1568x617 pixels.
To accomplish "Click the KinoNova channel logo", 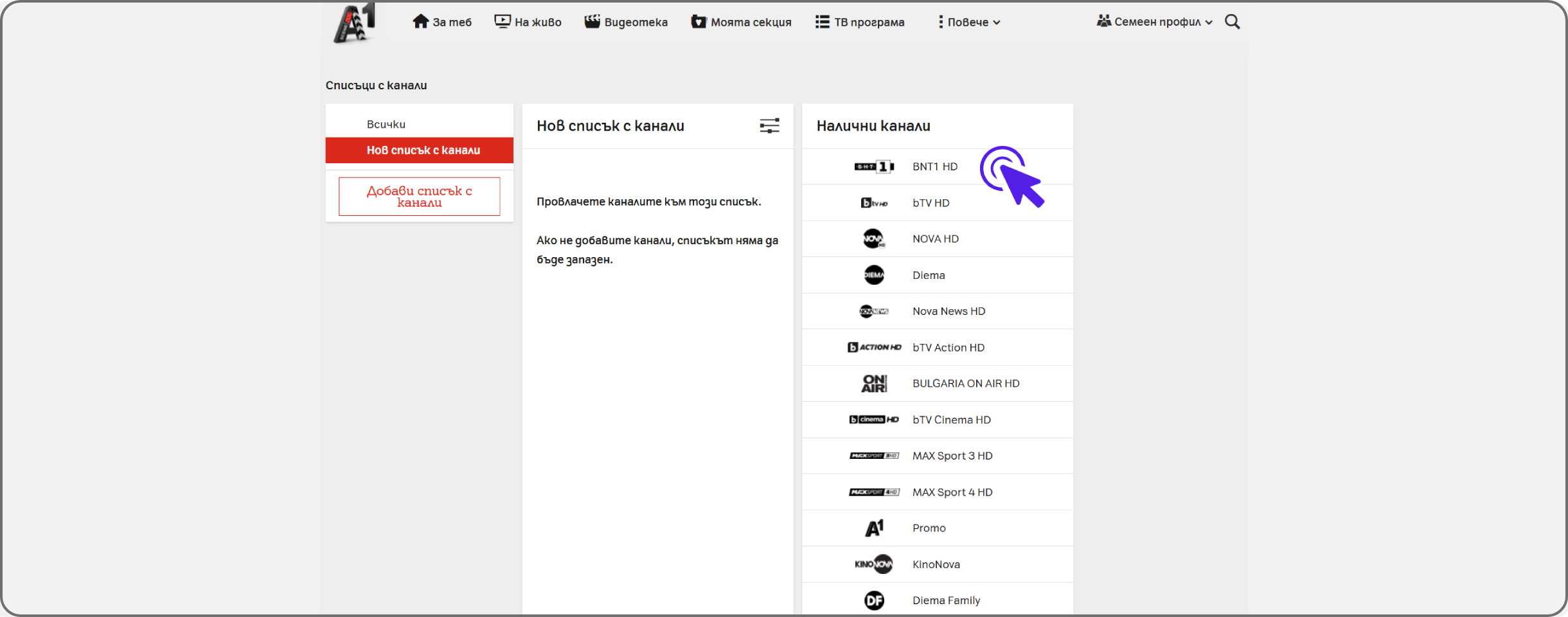I will click(874, 564).
